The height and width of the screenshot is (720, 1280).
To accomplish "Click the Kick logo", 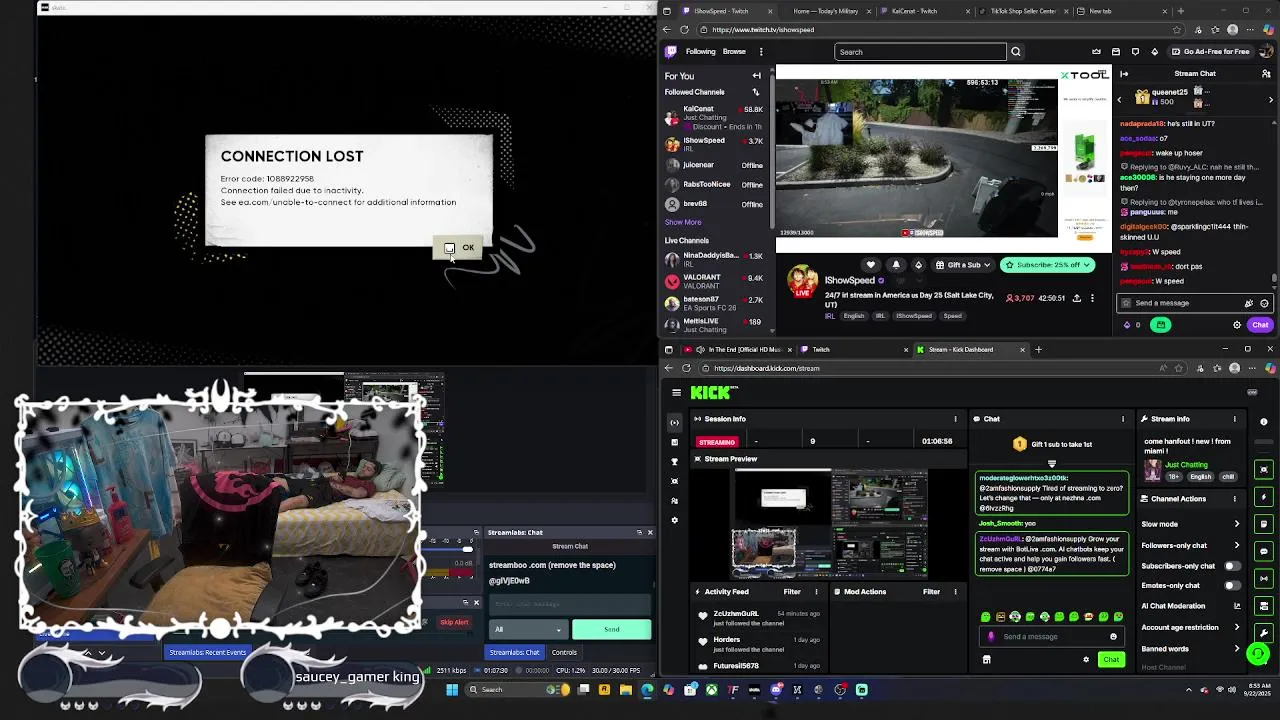I will click(713, 393).
